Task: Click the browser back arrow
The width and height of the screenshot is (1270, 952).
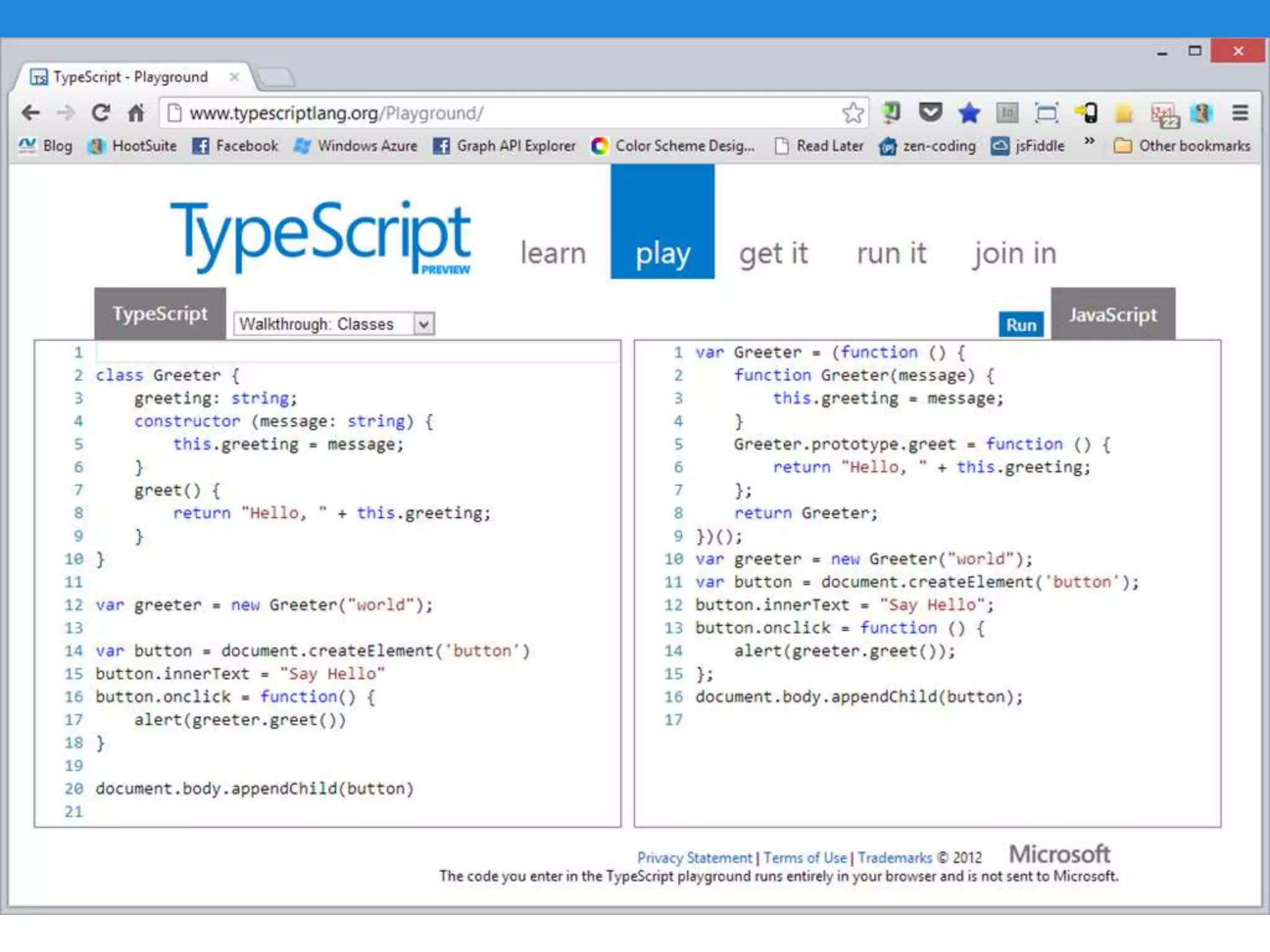Action: click(30, 113)
